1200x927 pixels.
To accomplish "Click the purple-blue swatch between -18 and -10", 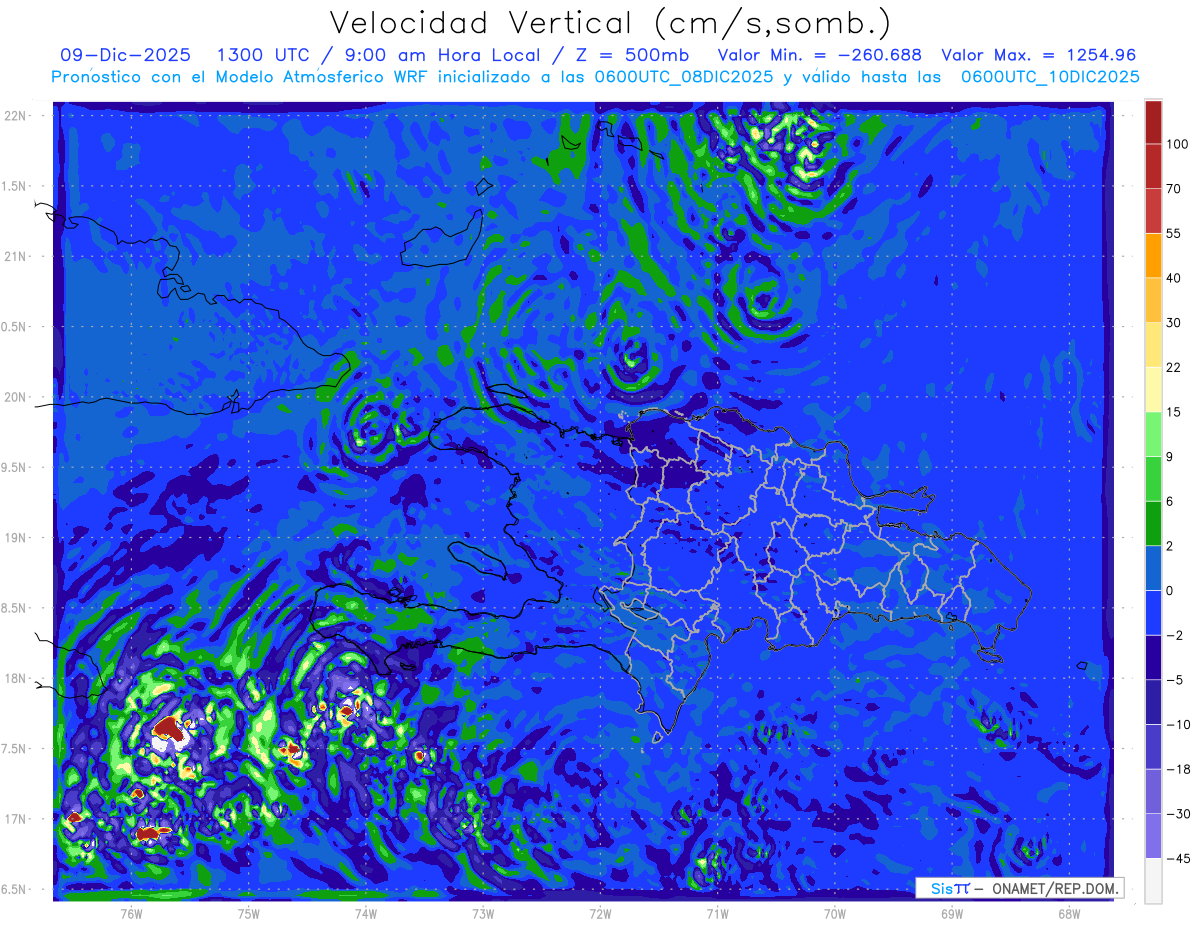I will pyautogui.click(x=1153, y=746).
